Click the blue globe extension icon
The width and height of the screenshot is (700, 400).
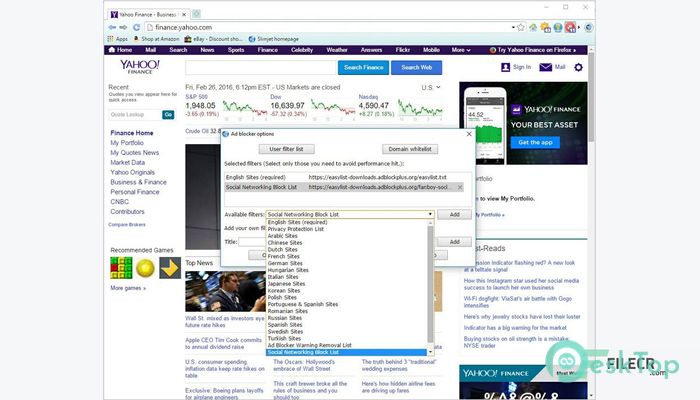(x=558, y=28)
